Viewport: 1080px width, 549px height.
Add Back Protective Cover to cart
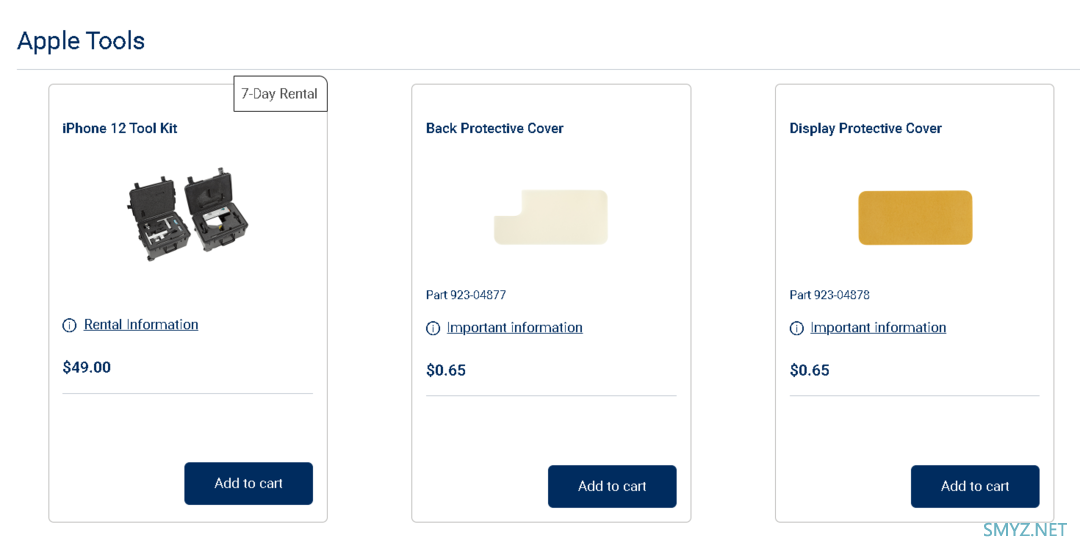coord(612,486)
